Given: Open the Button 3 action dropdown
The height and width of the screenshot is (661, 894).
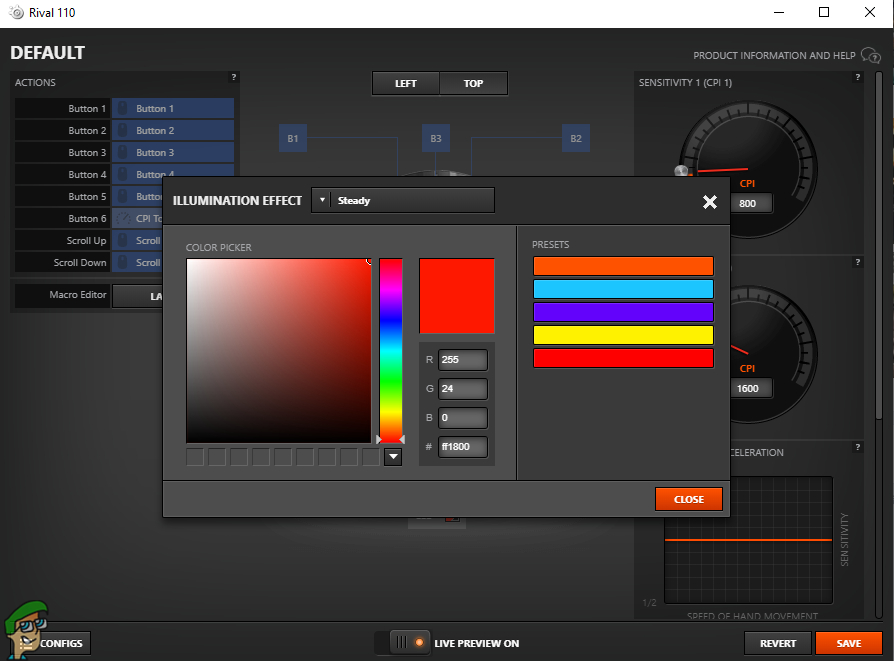Looking at the screenshot, I should pos(172,153).
